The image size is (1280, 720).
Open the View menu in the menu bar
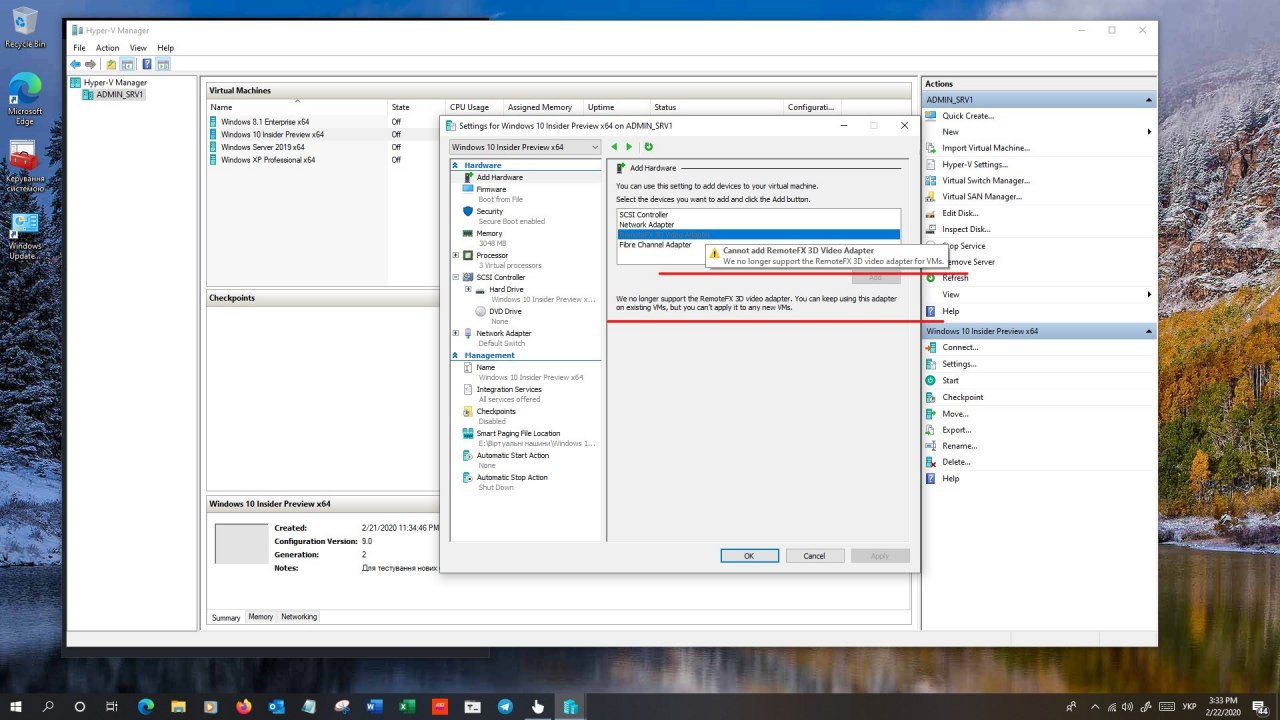tap(138, 48)
